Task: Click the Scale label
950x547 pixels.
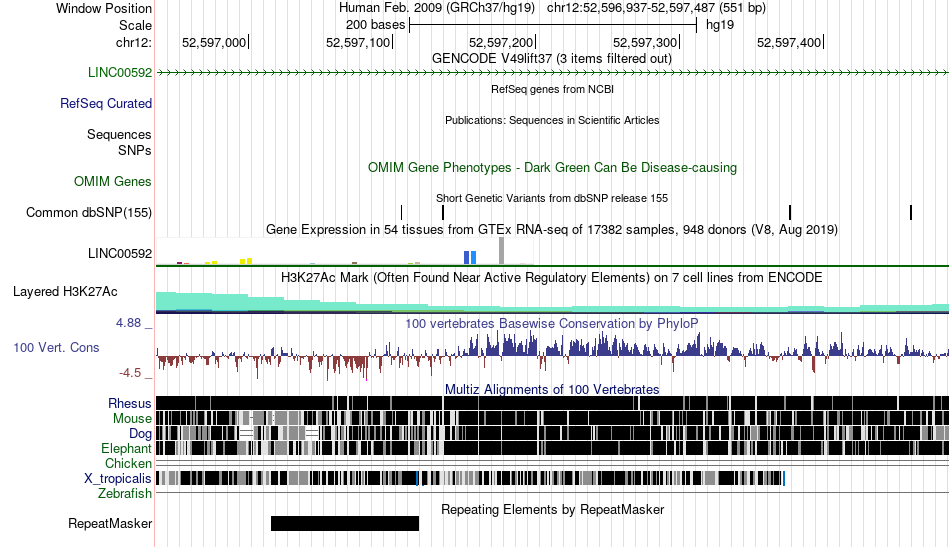Action: coord(135,25)
